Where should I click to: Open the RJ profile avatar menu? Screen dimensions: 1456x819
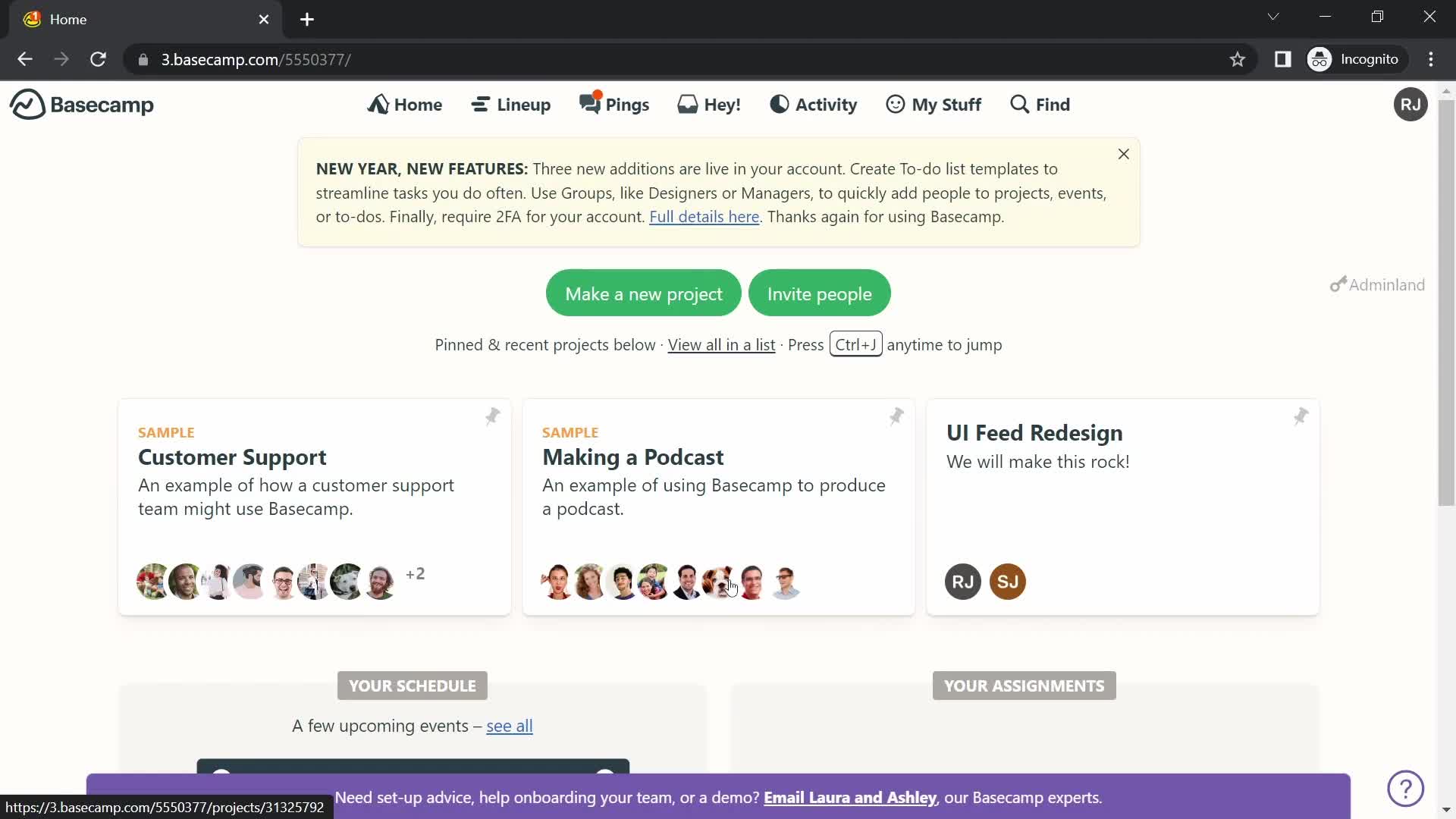pyautogui.click(x=1410, y=105)
